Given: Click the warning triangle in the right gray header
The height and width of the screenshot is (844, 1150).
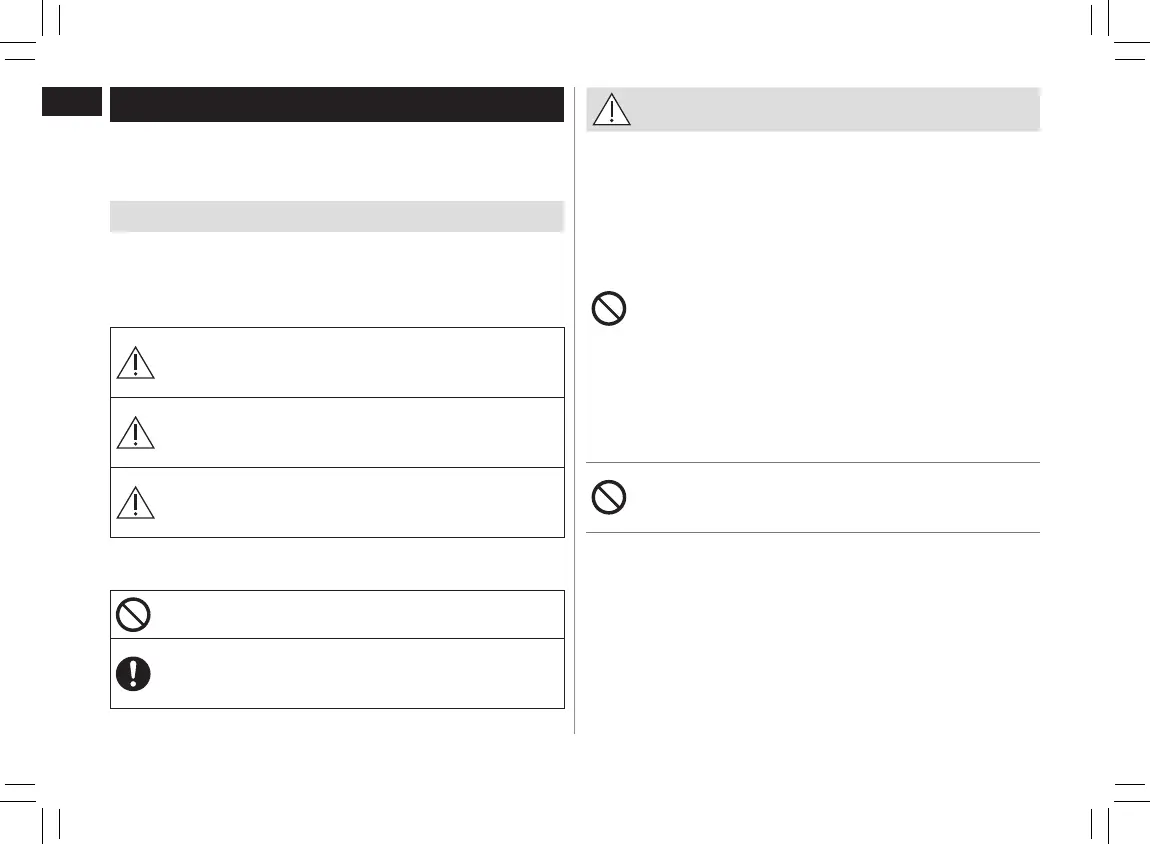Looking at the screenshot, I should tap(612, 110).
